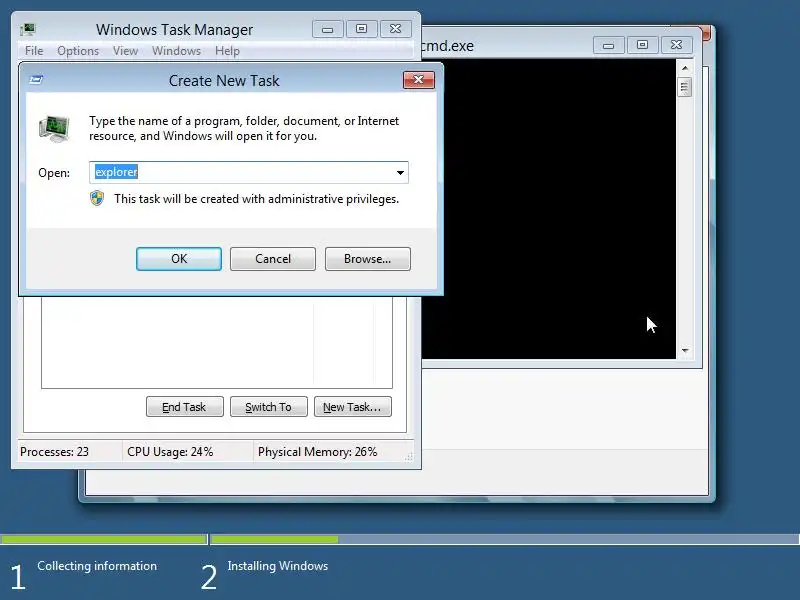Close the cmd.exe window
The image size is (800, 600).
tap(677, 45)
